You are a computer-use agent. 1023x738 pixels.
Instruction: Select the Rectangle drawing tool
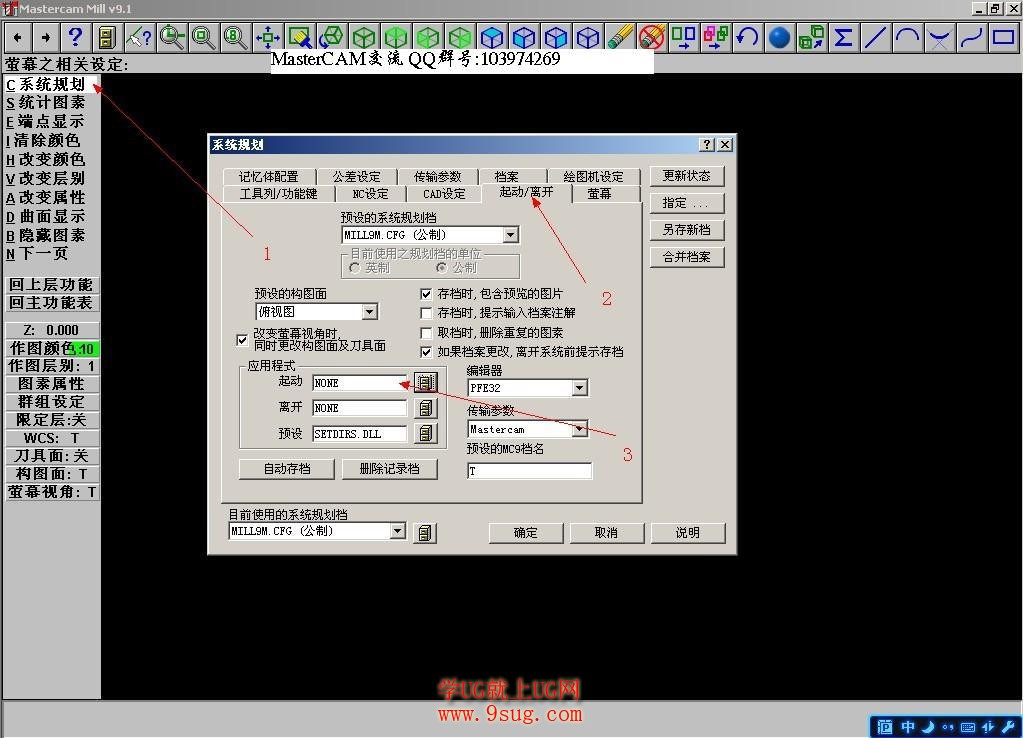[1003, 37]
